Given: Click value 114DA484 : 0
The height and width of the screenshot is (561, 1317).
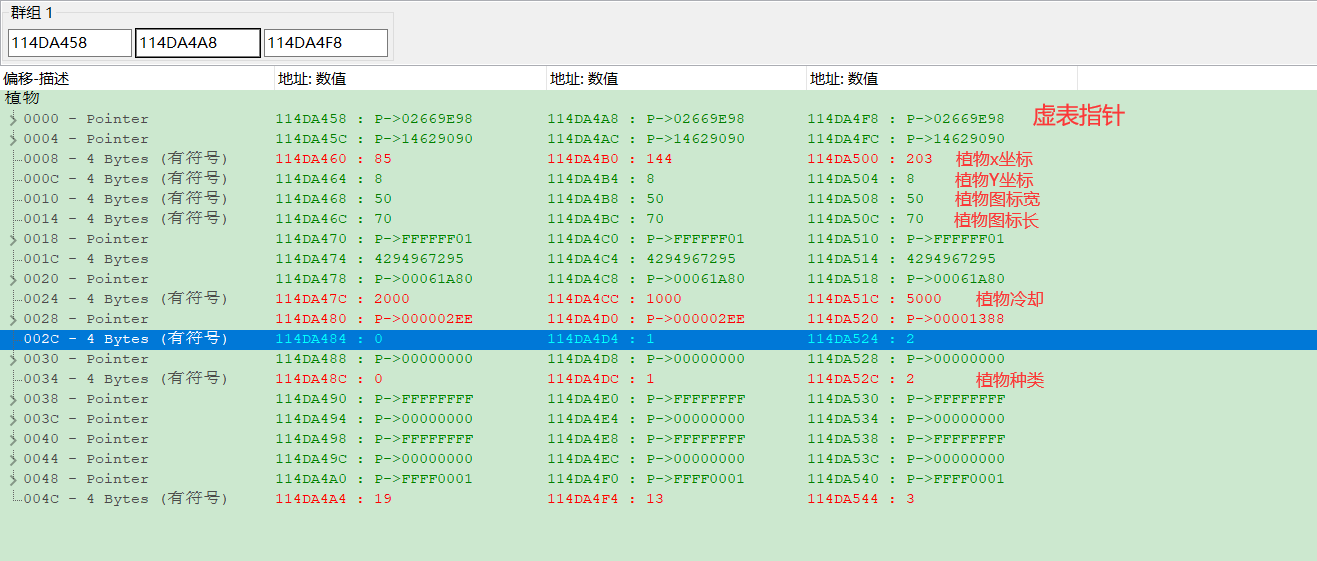Looking at the screenshot, I should 329,339.
